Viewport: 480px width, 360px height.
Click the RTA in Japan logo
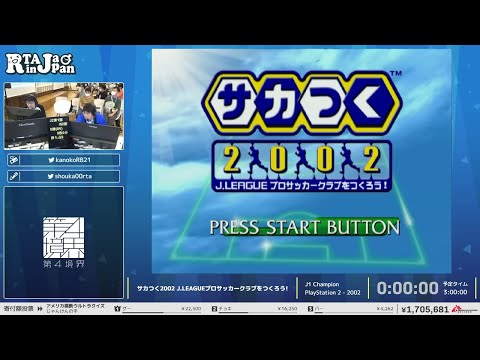[40, 63]
